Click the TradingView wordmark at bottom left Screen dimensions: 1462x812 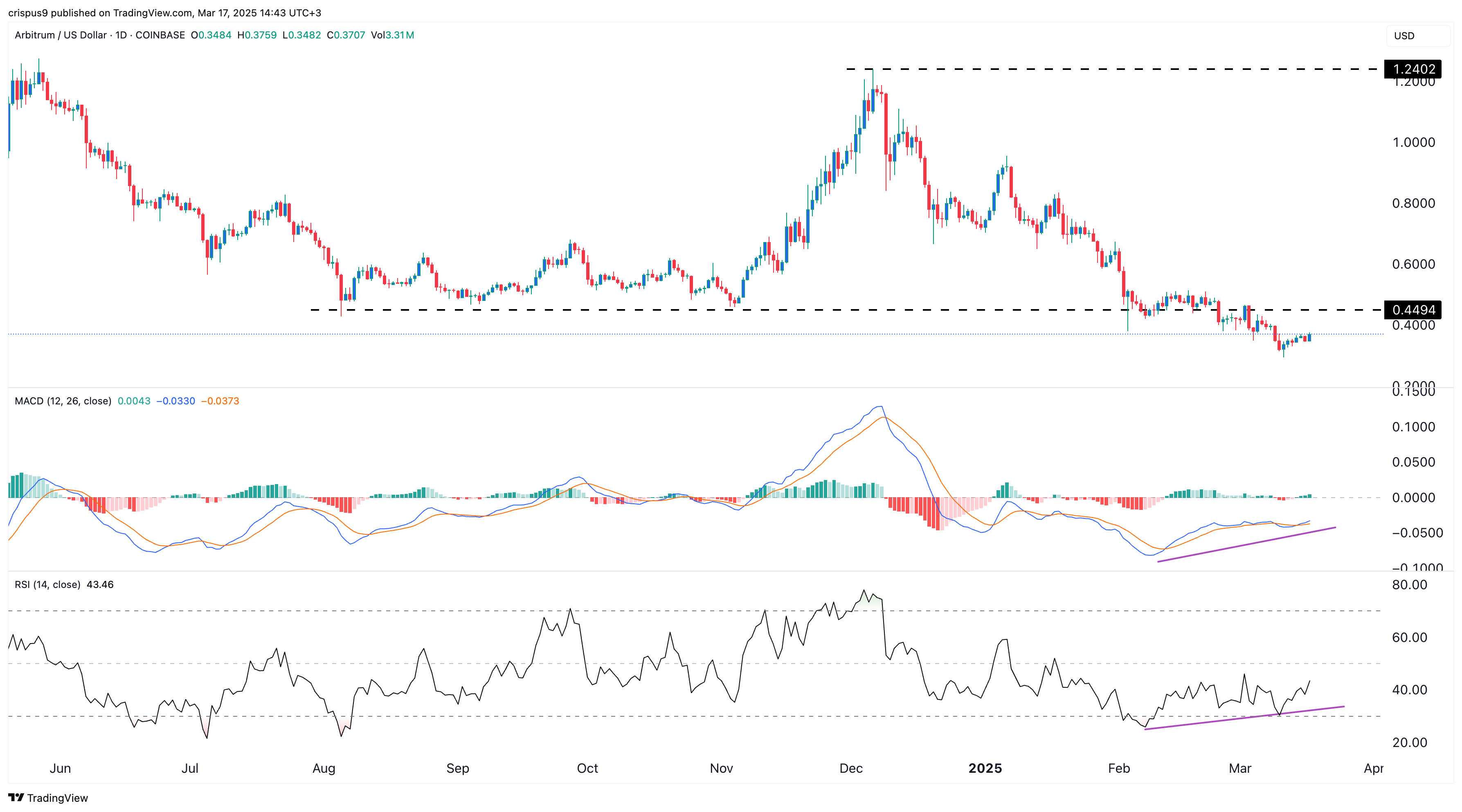pos(57,798)
